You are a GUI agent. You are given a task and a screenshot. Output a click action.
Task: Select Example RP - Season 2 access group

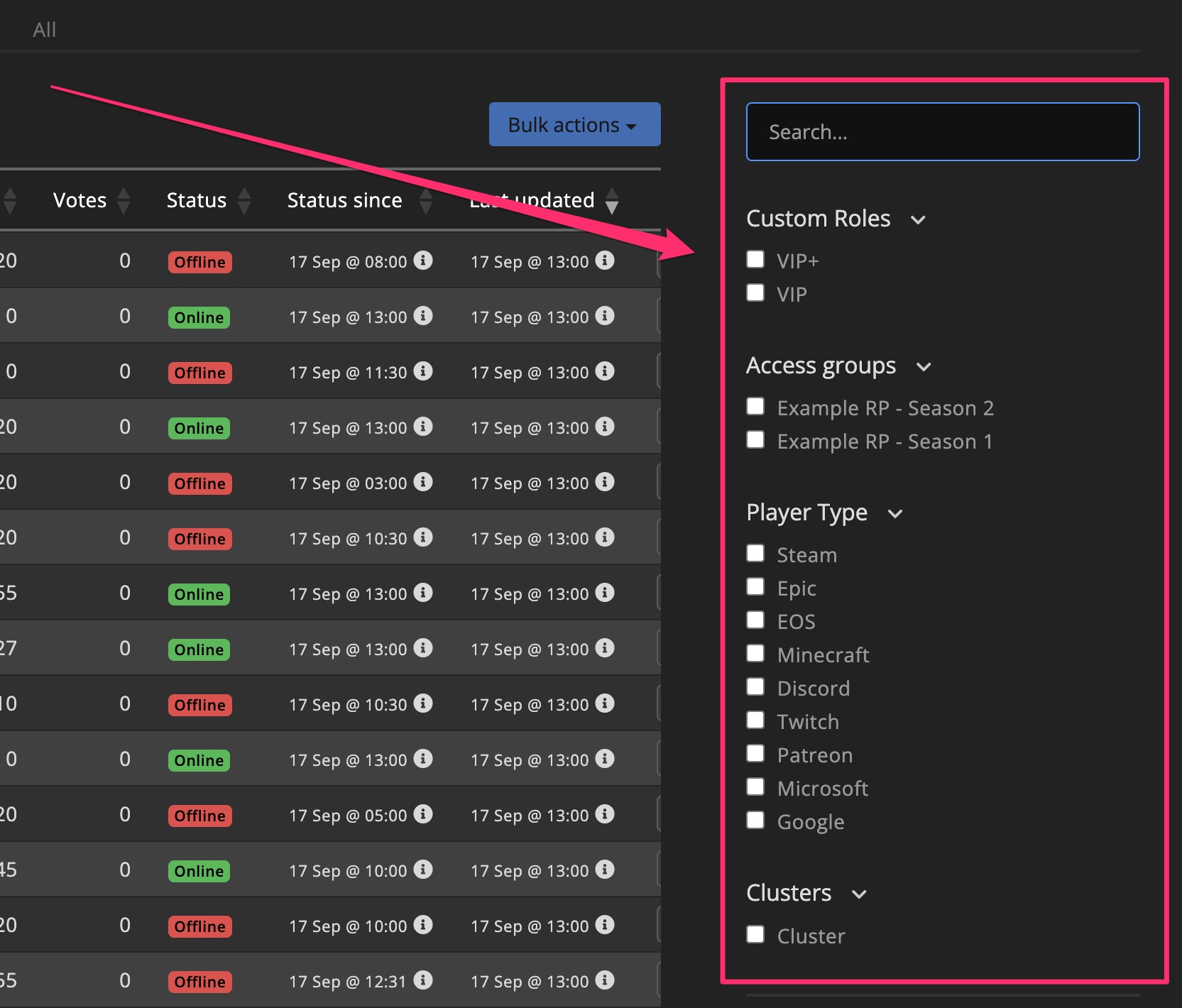[x=755, y=406]
